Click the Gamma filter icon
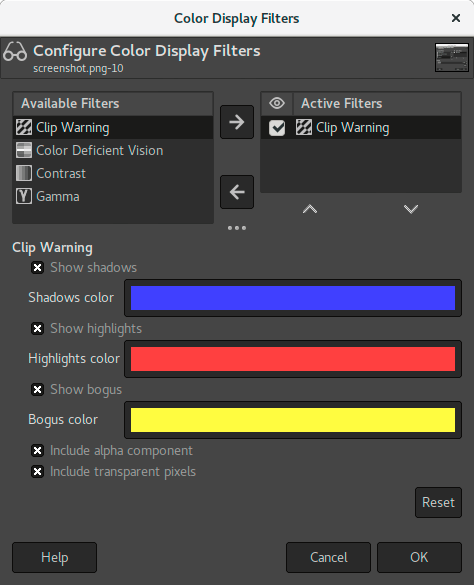The width and height of the screenshot is (474, 585). pos(24,196)
